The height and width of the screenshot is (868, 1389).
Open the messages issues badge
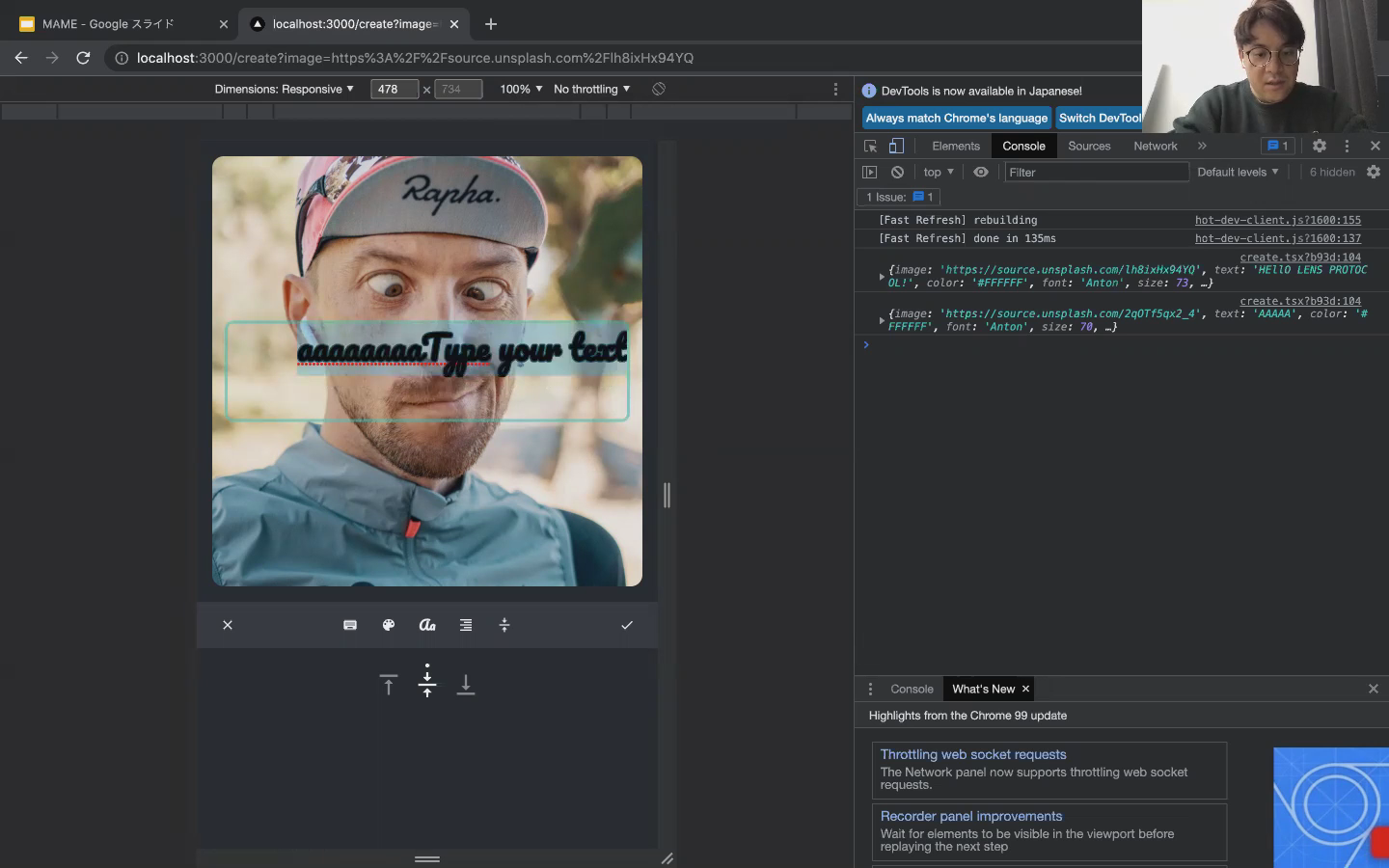pyautogui.click(x=1277, y=146)
